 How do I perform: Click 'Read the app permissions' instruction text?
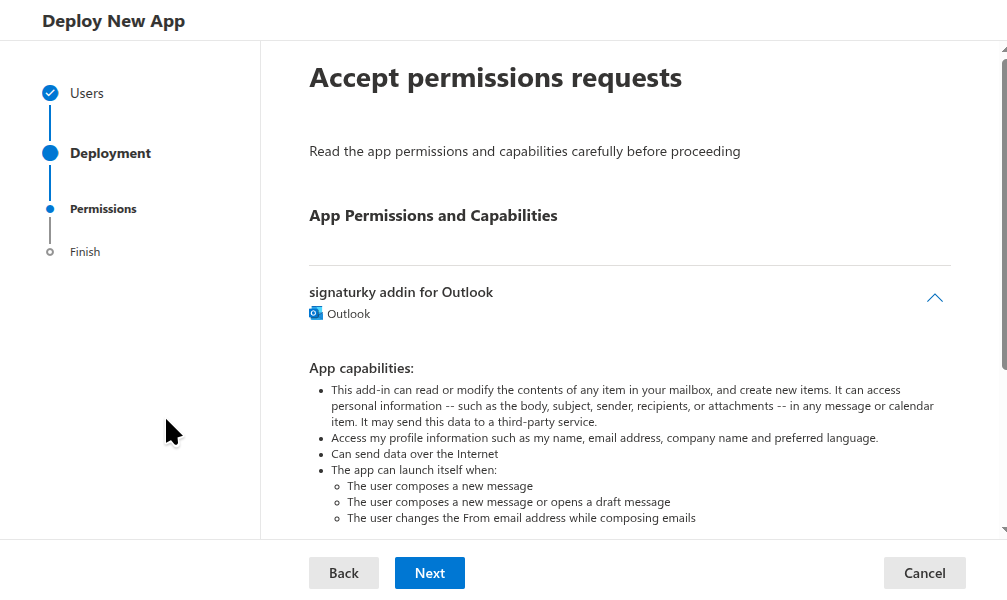point(525,152)
